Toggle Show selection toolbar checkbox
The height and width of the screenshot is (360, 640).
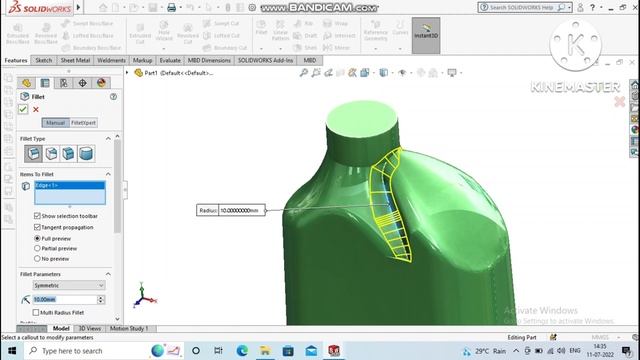pos(37,216)
